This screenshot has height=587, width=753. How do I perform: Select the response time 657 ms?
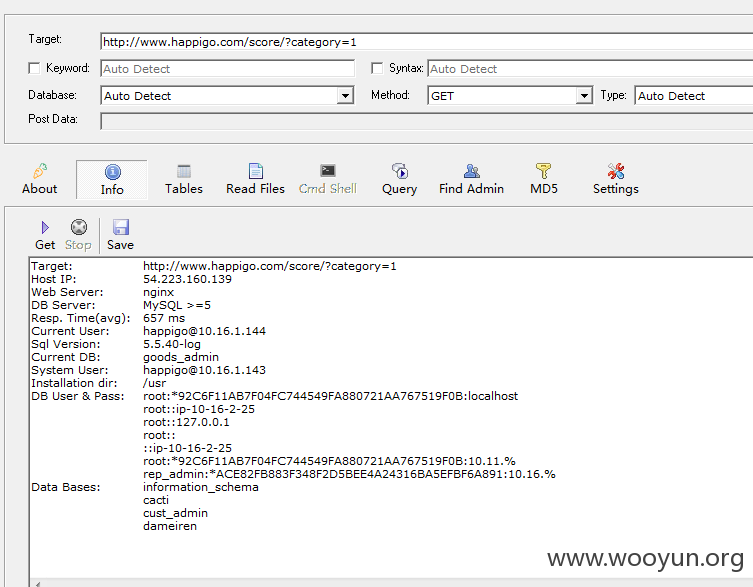[x=164, y=318]
